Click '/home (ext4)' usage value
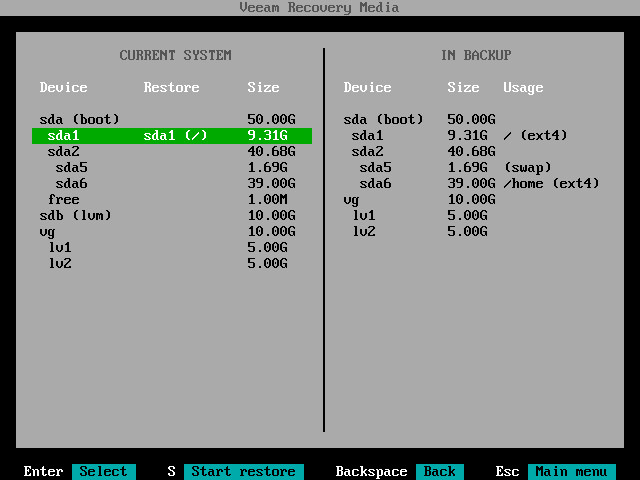 click(551, 184)
